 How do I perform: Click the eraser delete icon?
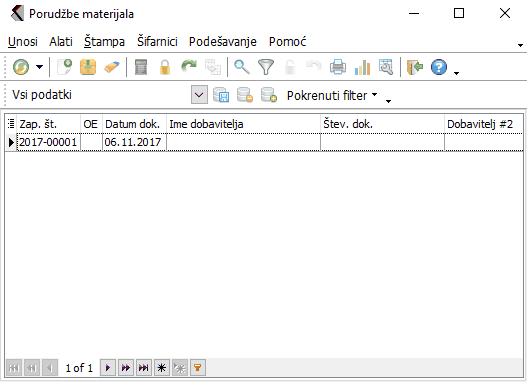pyautogui.click(x=112, y=67)
